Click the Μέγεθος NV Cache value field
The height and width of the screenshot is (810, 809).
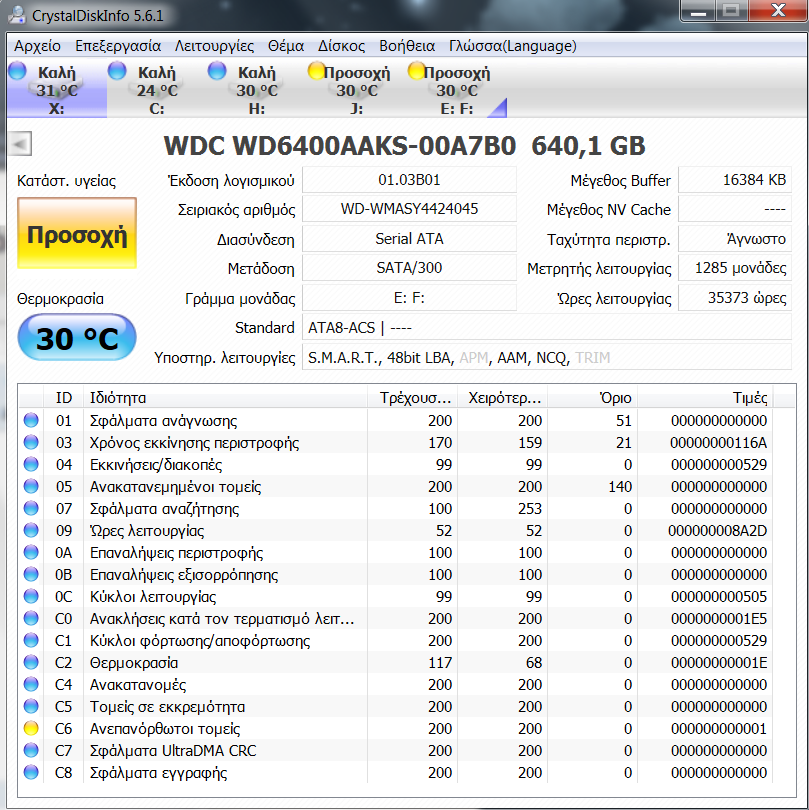coord(735,209)
